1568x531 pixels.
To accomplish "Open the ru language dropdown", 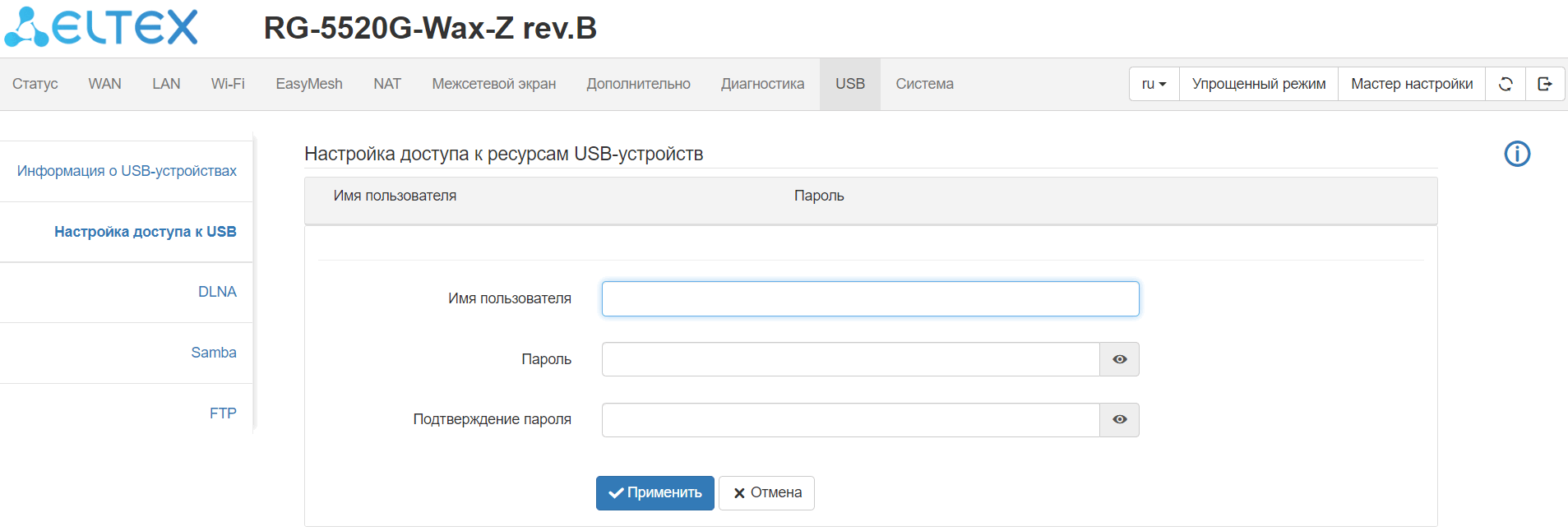I will tap(1154, 84).
